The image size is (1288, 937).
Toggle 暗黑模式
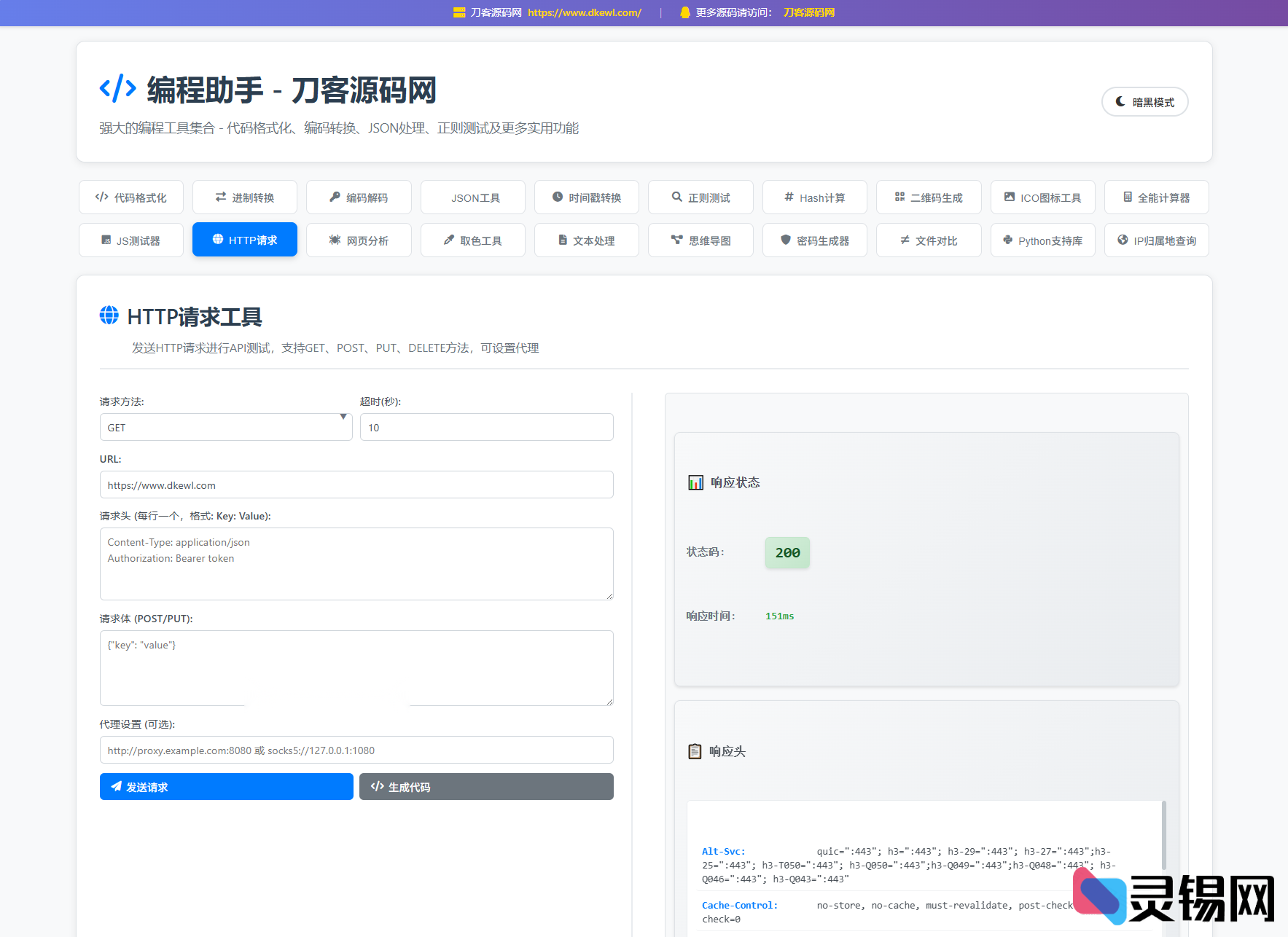tap(1144, 102)
